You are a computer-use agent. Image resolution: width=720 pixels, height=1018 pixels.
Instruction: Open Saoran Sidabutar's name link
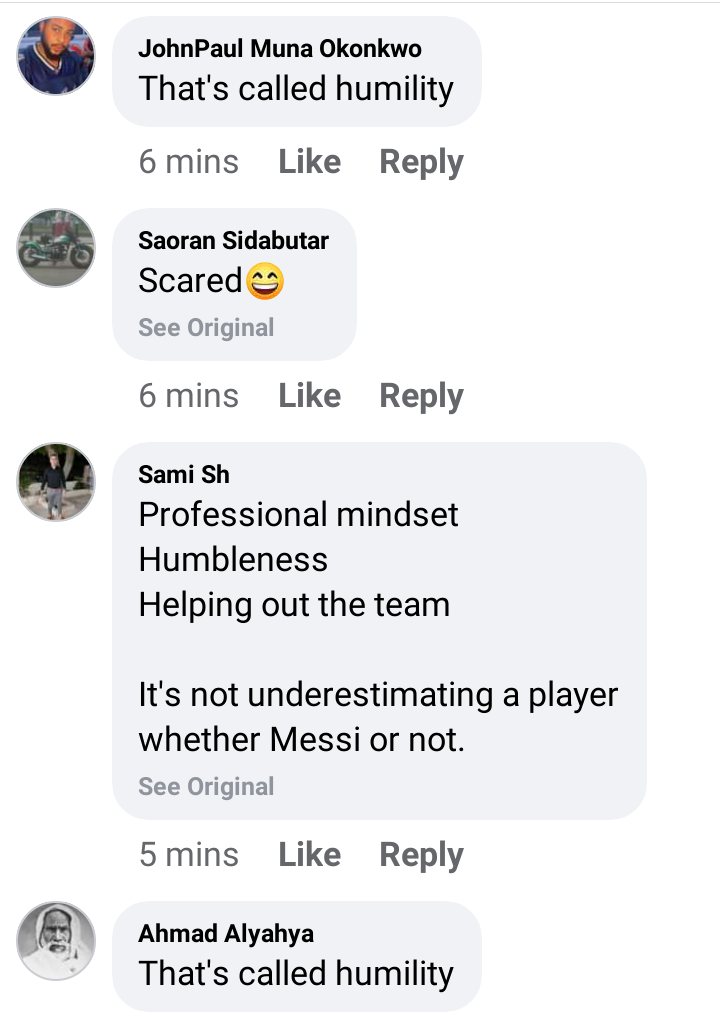pyautogui.click(x=233, y=241)
